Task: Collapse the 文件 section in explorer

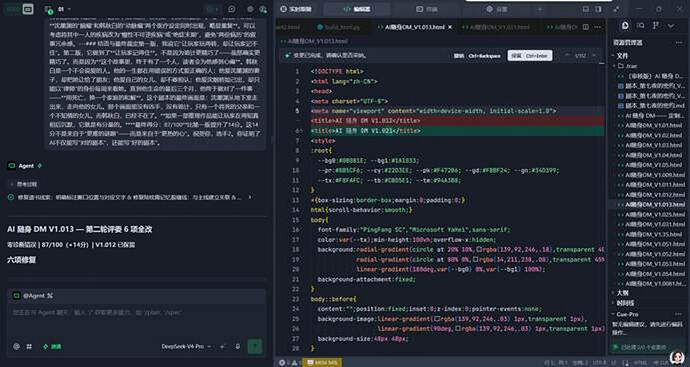Action: tap(613, 56)
